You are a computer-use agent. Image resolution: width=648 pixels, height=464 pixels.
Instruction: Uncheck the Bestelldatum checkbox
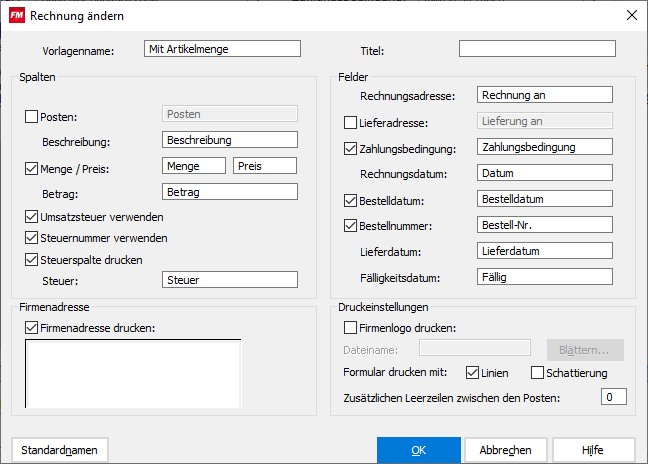(350, 200)
